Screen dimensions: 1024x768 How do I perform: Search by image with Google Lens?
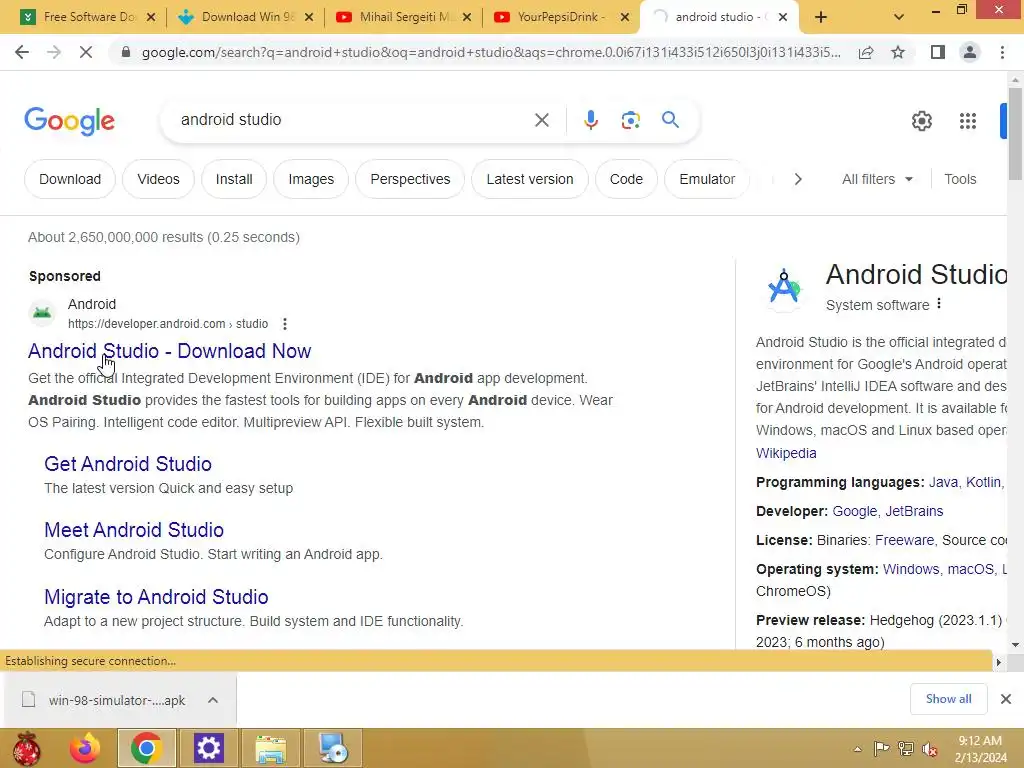pos(630,120)
